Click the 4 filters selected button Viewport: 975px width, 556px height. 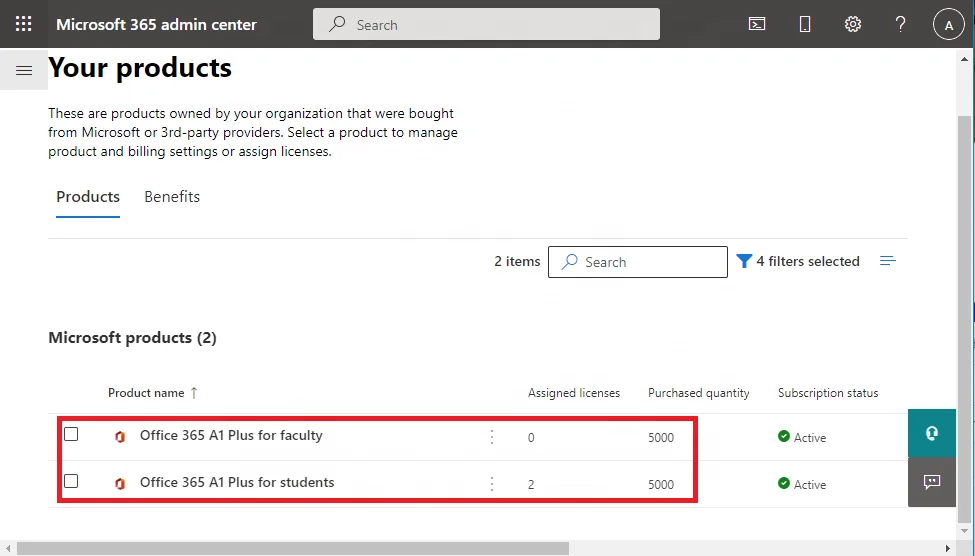798,261
